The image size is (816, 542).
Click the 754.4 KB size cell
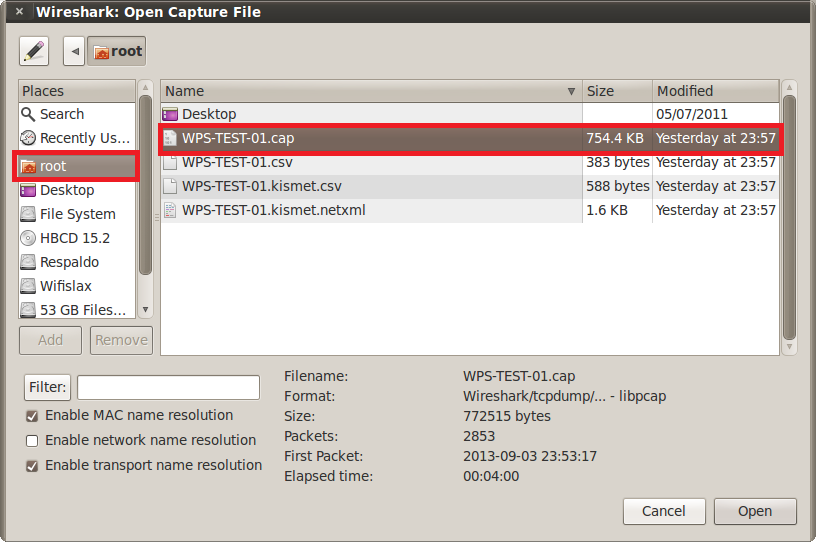(615, 138)
